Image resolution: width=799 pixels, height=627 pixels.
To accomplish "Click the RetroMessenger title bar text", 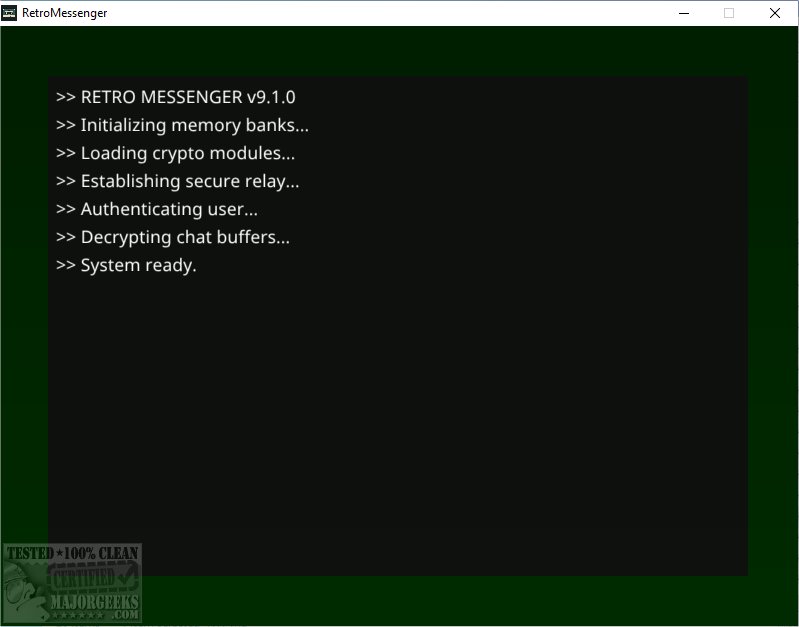I will pyautogui.click(x=65, y=13).
